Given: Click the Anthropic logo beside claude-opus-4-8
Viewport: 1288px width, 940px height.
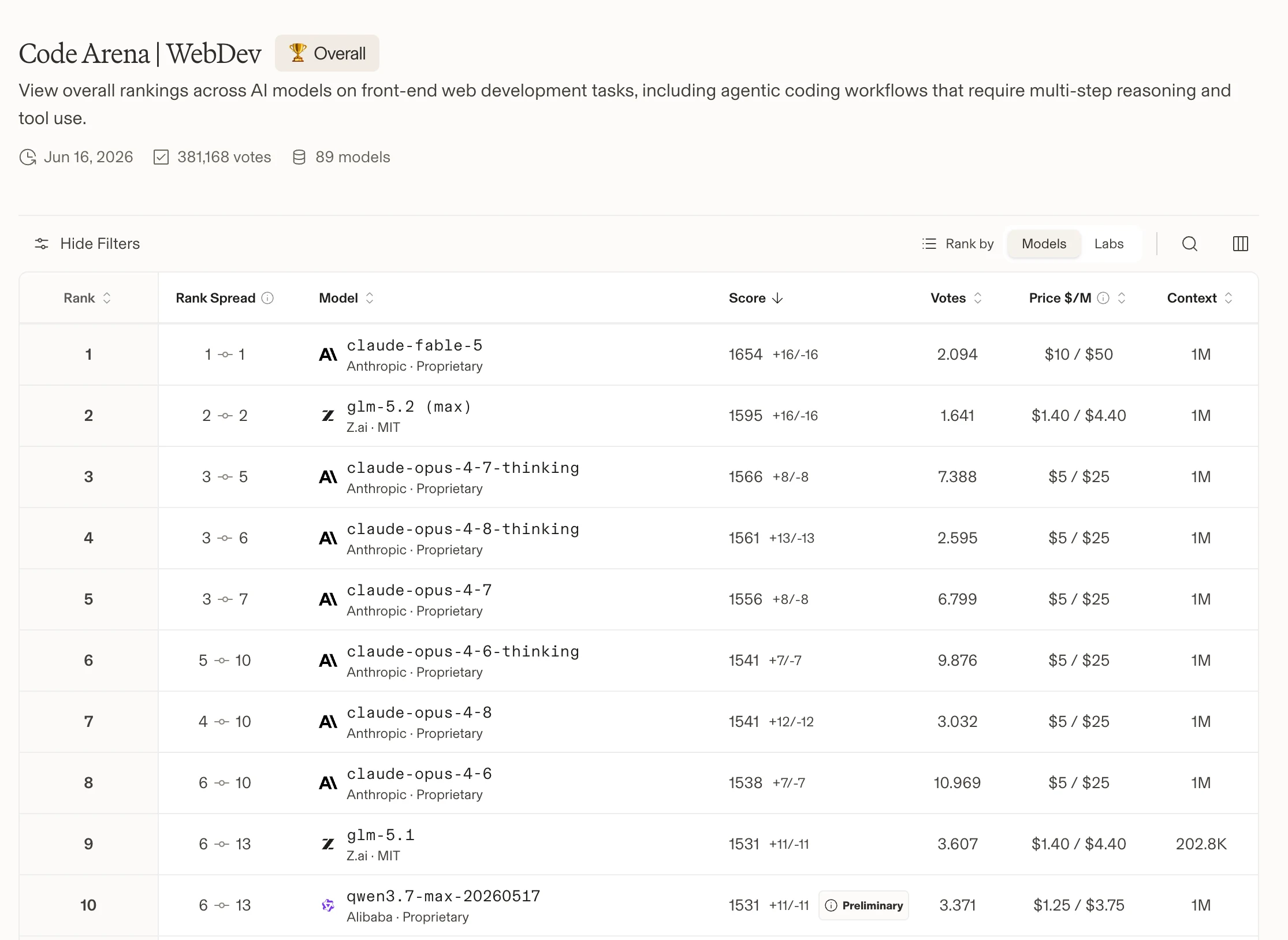Looking at the screenshot, I should (x=328, y=722).
